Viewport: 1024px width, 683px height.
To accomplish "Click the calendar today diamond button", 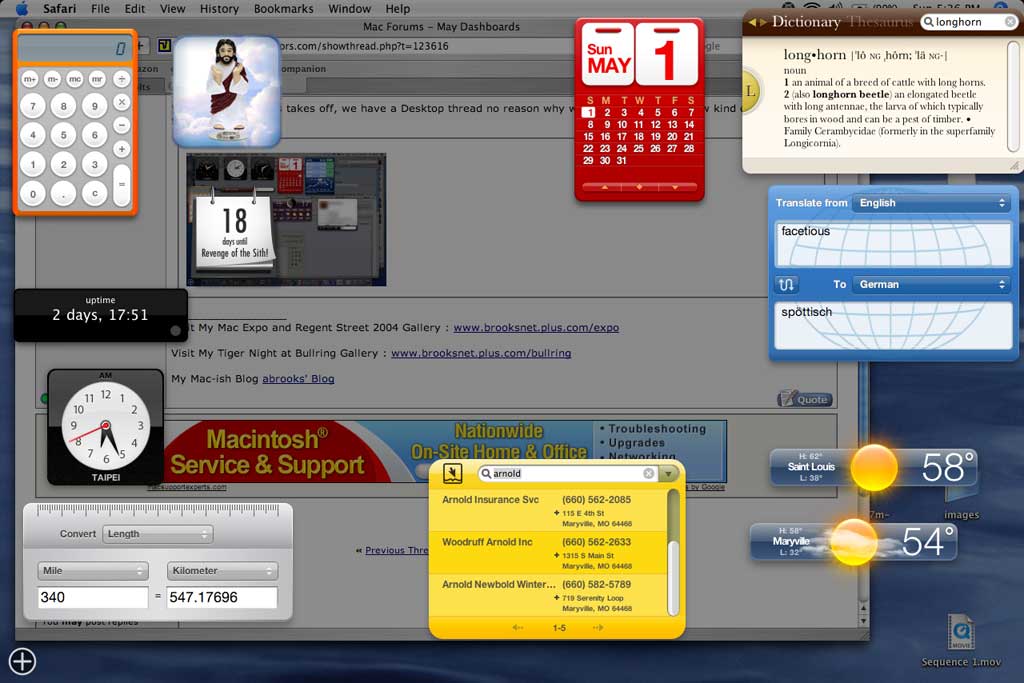I will tap(639, 187).
